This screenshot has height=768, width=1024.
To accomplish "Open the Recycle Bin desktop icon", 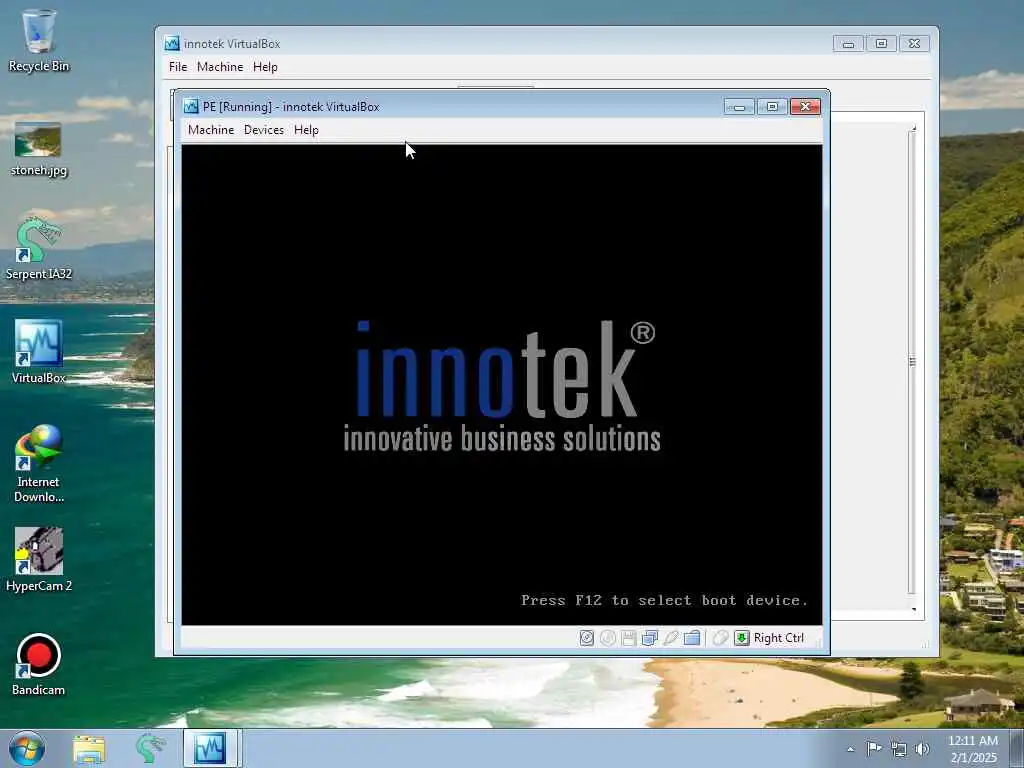I will 39,40.
